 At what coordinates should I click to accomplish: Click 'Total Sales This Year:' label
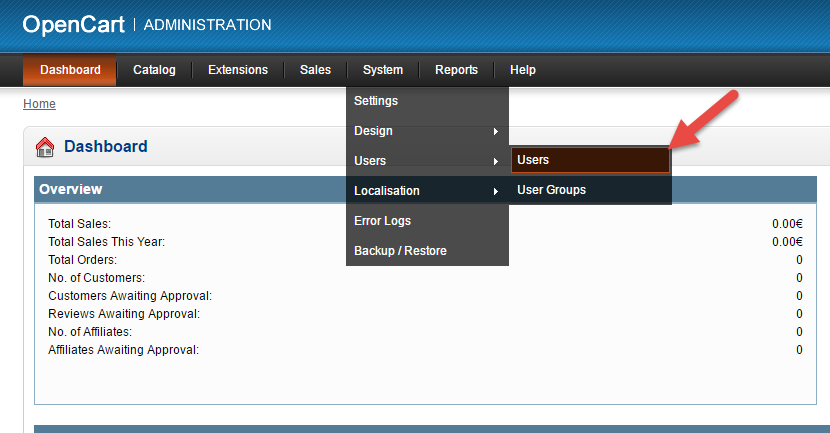106,242
